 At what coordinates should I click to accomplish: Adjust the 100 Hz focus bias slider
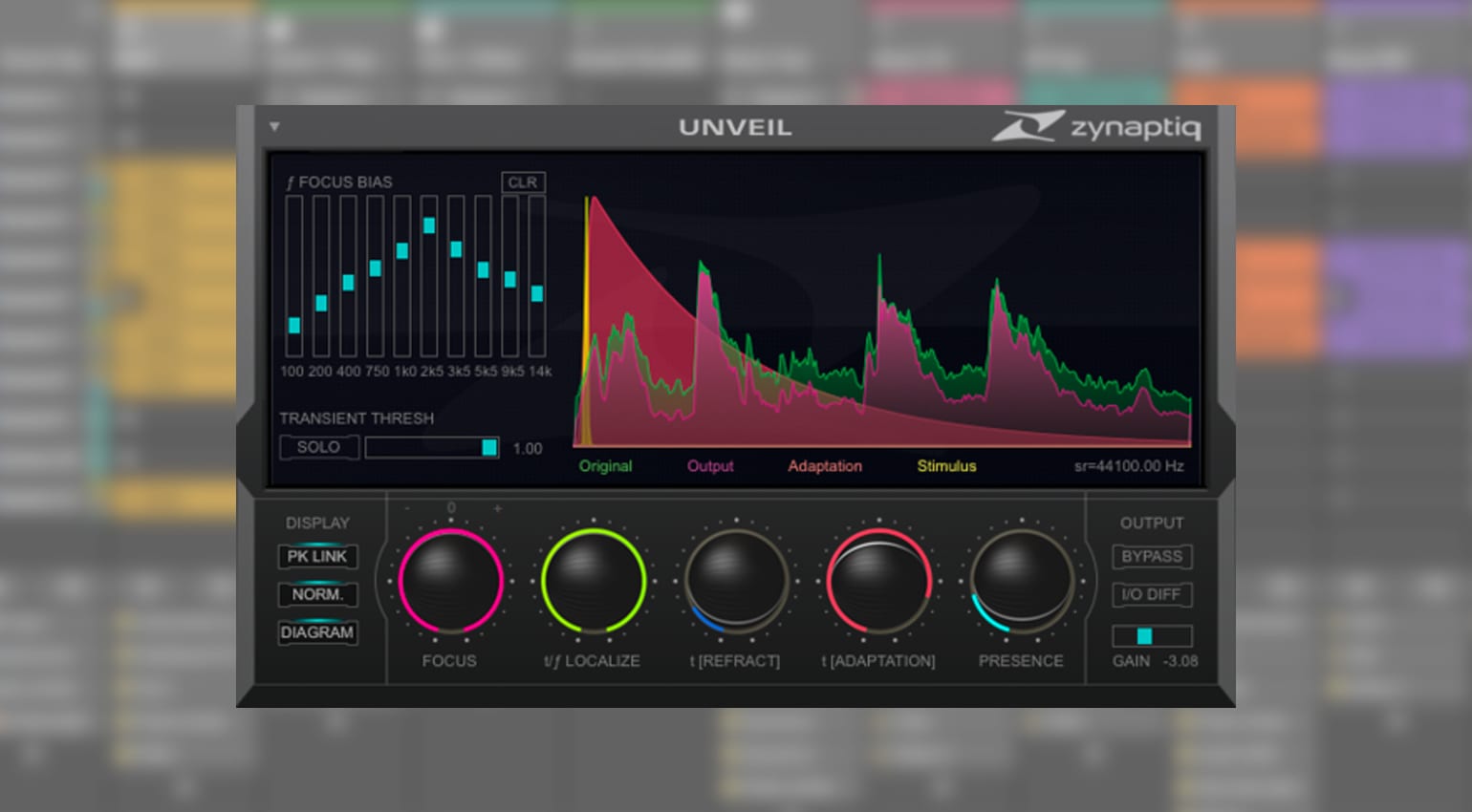point(294,277)
